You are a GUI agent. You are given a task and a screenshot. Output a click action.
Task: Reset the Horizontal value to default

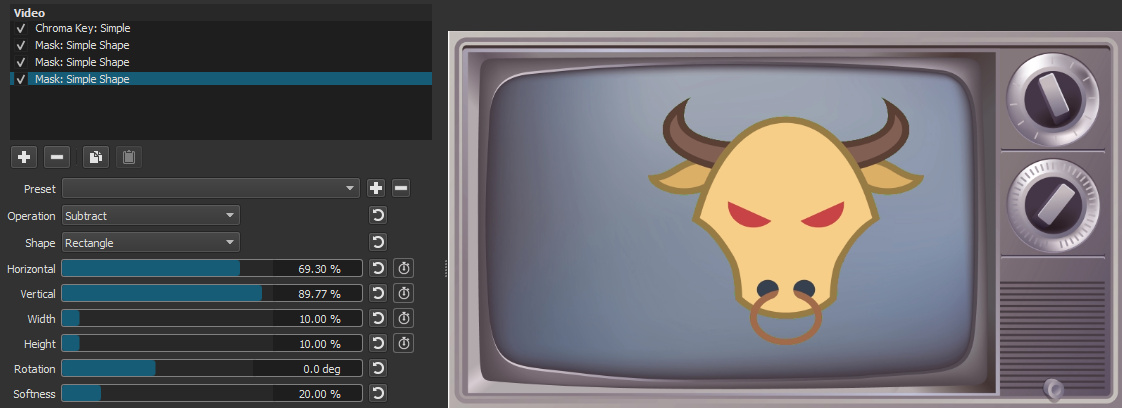378,269
